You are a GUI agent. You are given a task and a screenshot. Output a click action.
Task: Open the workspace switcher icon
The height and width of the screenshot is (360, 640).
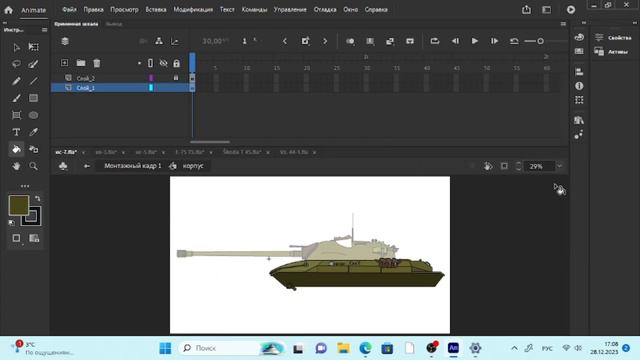547,9
